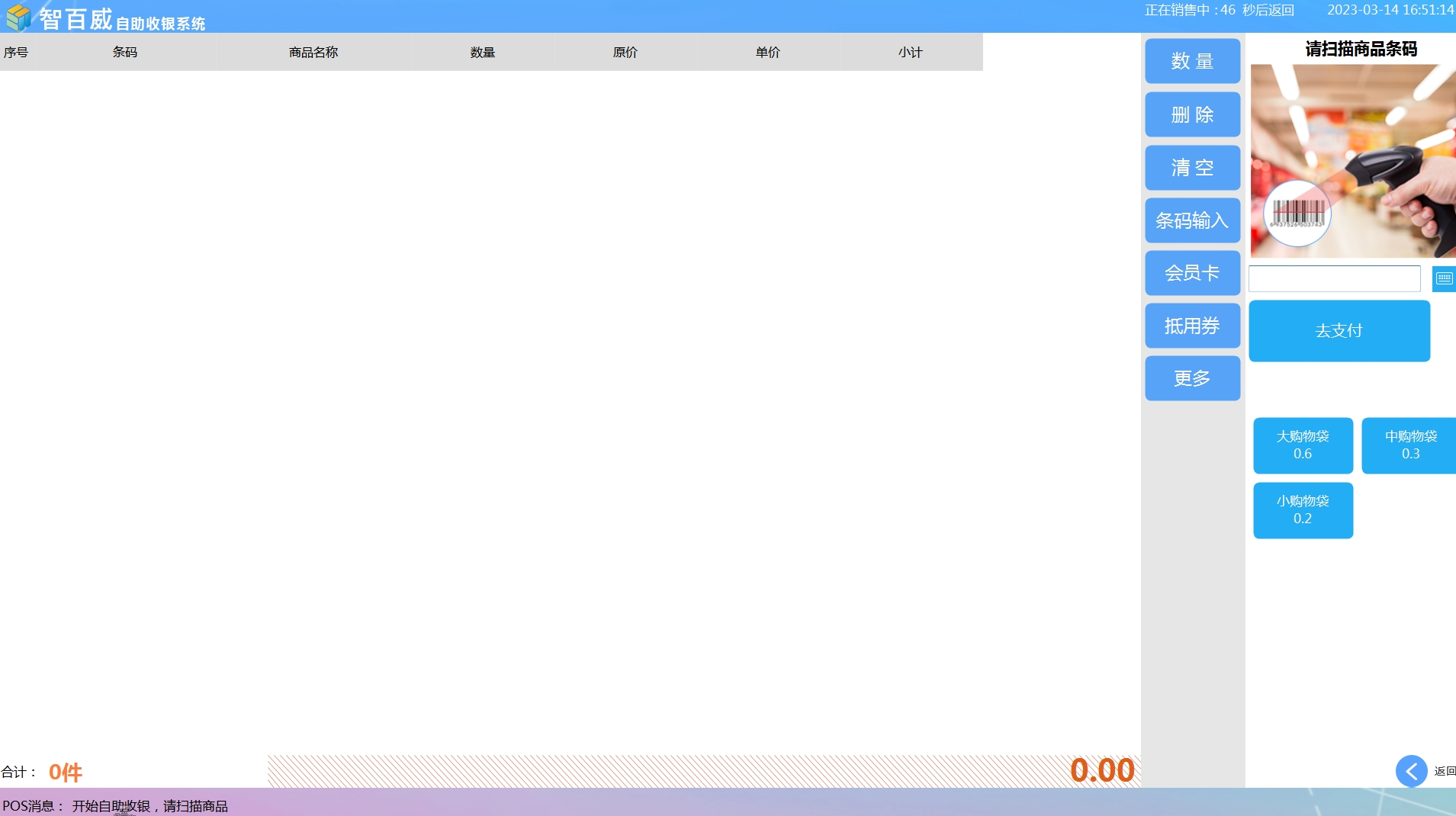Apply a 抵用券 voucher
This screenshot has height=816, width=1456.
click(1192, 326)
